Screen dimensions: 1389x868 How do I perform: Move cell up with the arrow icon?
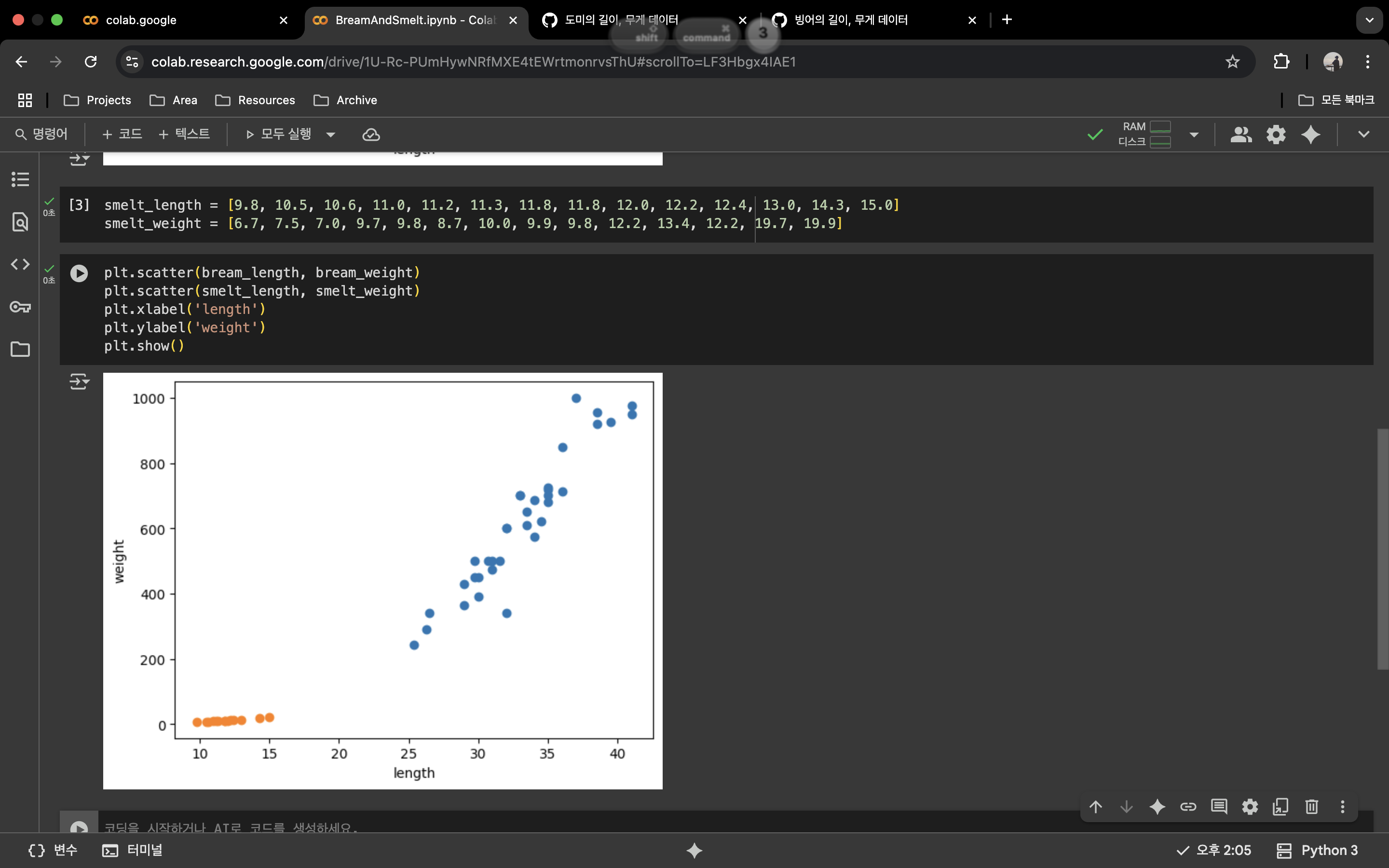tap(1096, 807)
